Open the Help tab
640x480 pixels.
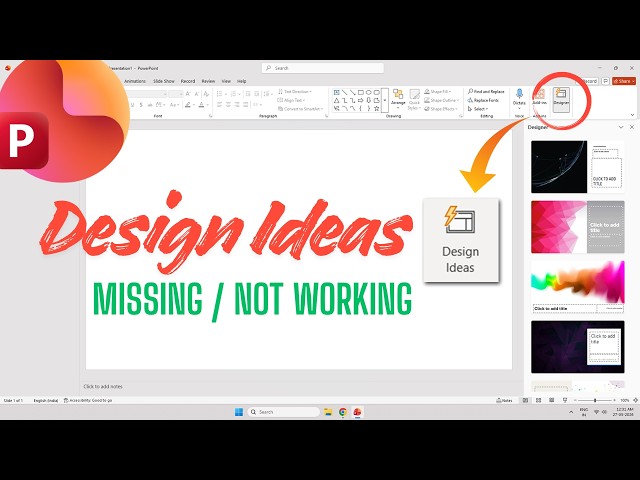coord(242,81)
